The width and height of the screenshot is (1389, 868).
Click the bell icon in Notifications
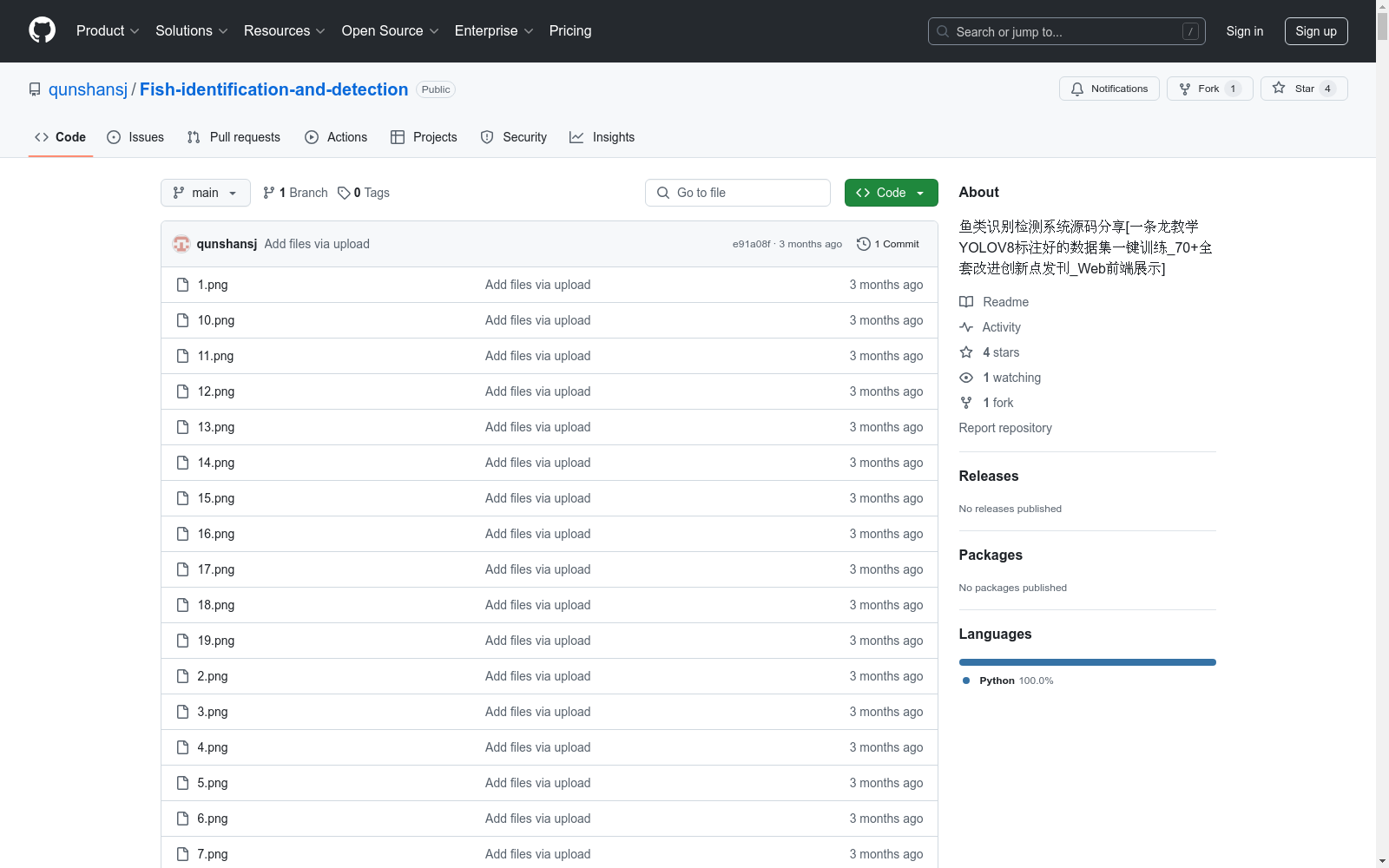coord(1077,89)
